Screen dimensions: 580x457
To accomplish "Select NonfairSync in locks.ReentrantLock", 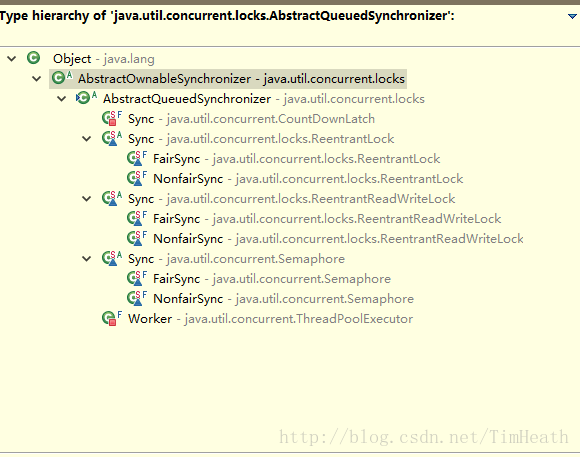I will pyautogui.click(x=308, y=179).
